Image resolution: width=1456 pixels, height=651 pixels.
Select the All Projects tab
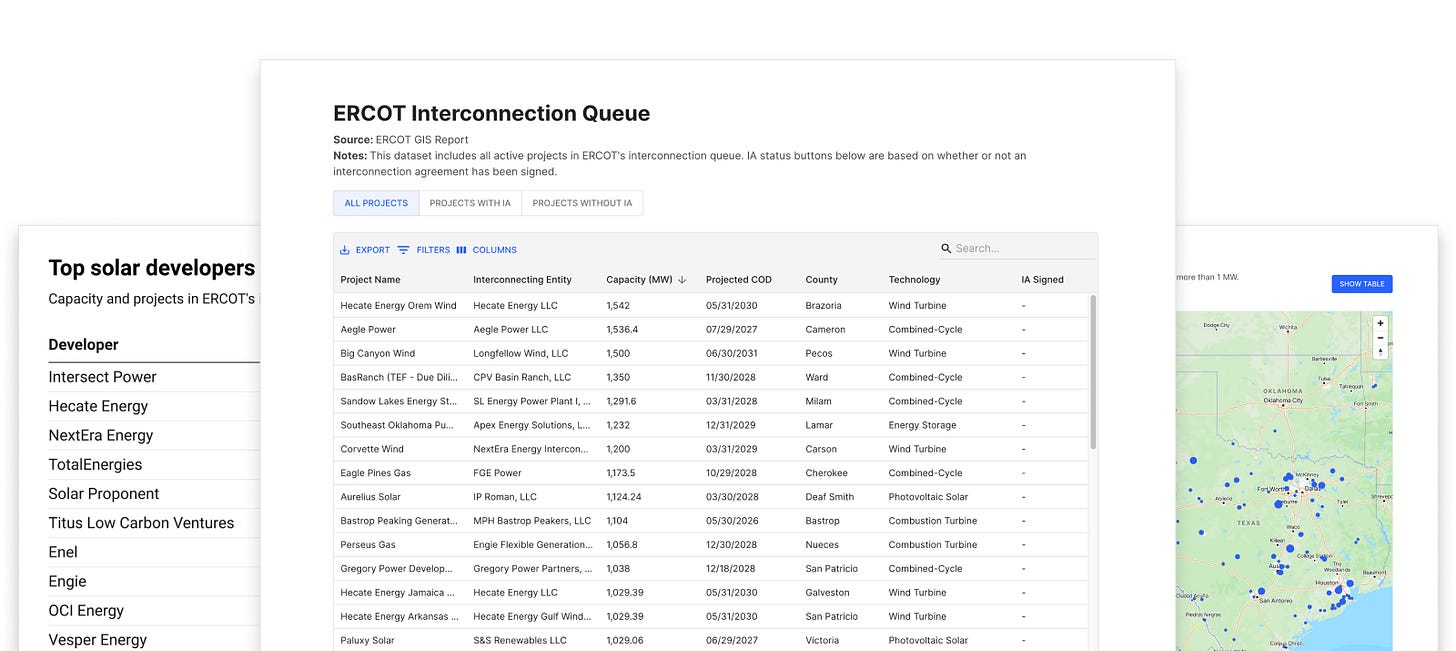pos(376,203)
